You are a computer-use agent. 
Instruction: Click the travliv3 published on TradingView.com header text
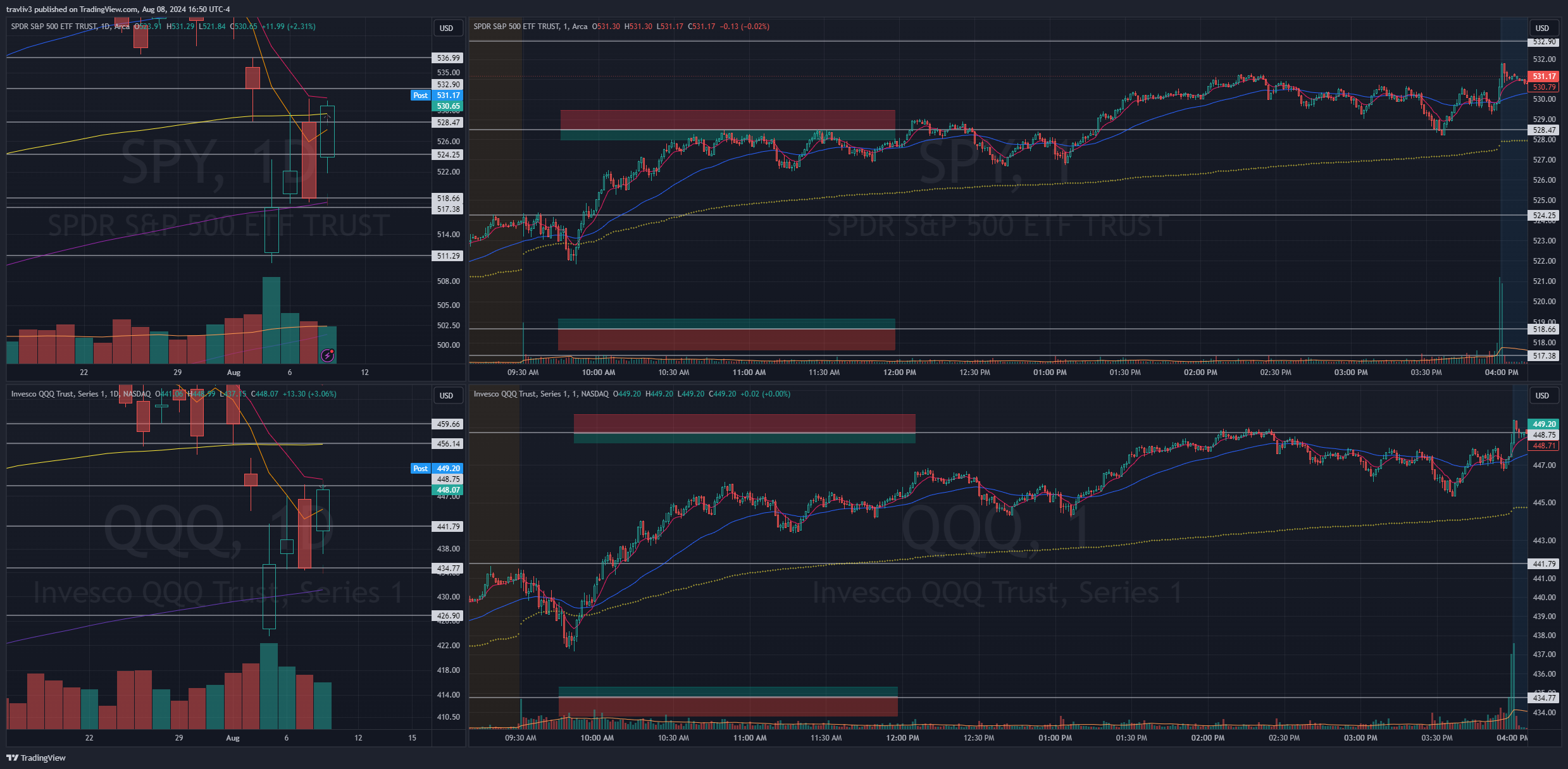coord(118,9)
